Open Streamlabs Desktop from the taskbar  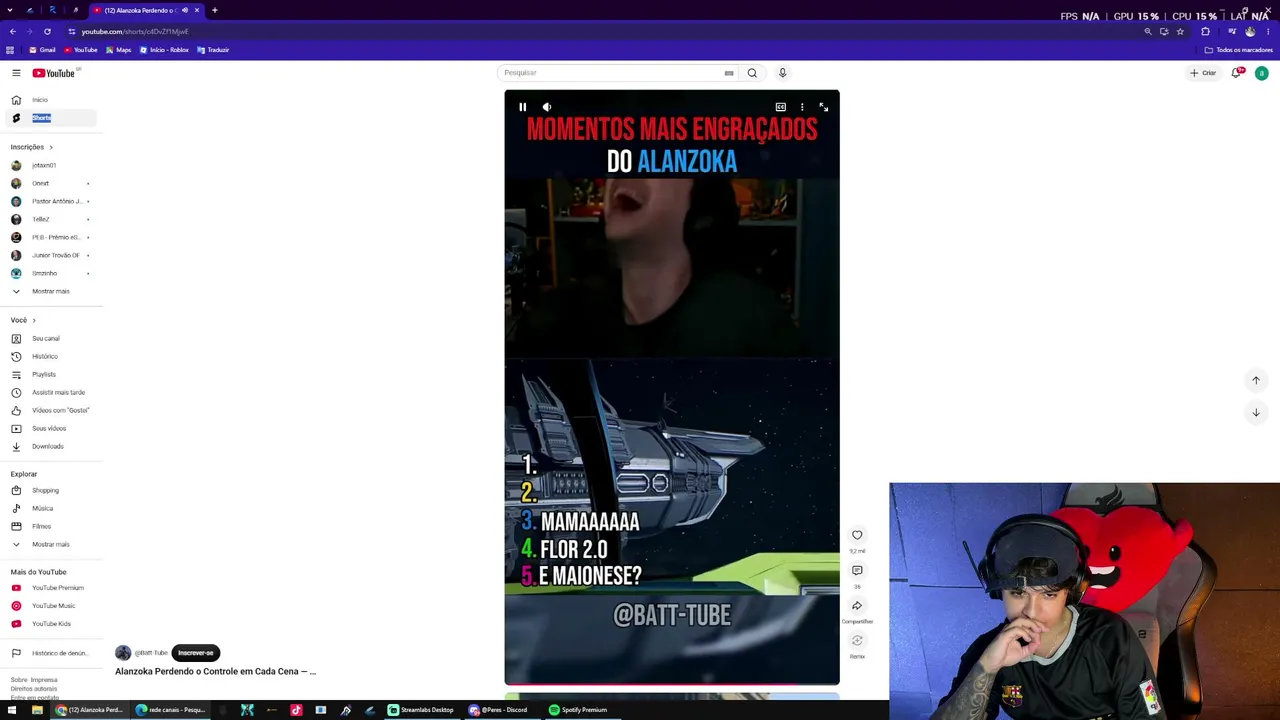pos(421,710)
